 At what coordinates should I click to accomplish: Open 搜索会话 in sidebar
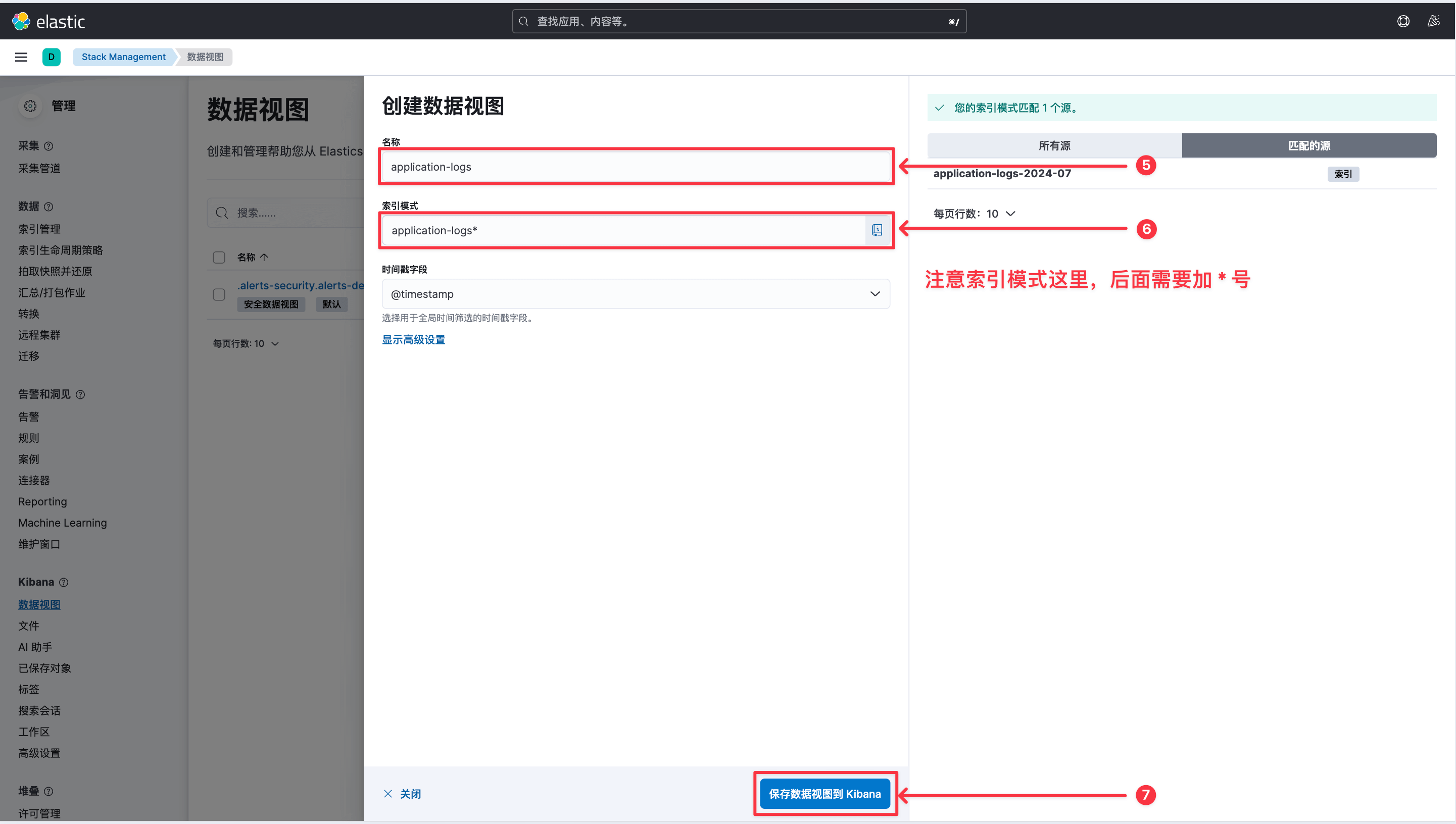point(39,711)
